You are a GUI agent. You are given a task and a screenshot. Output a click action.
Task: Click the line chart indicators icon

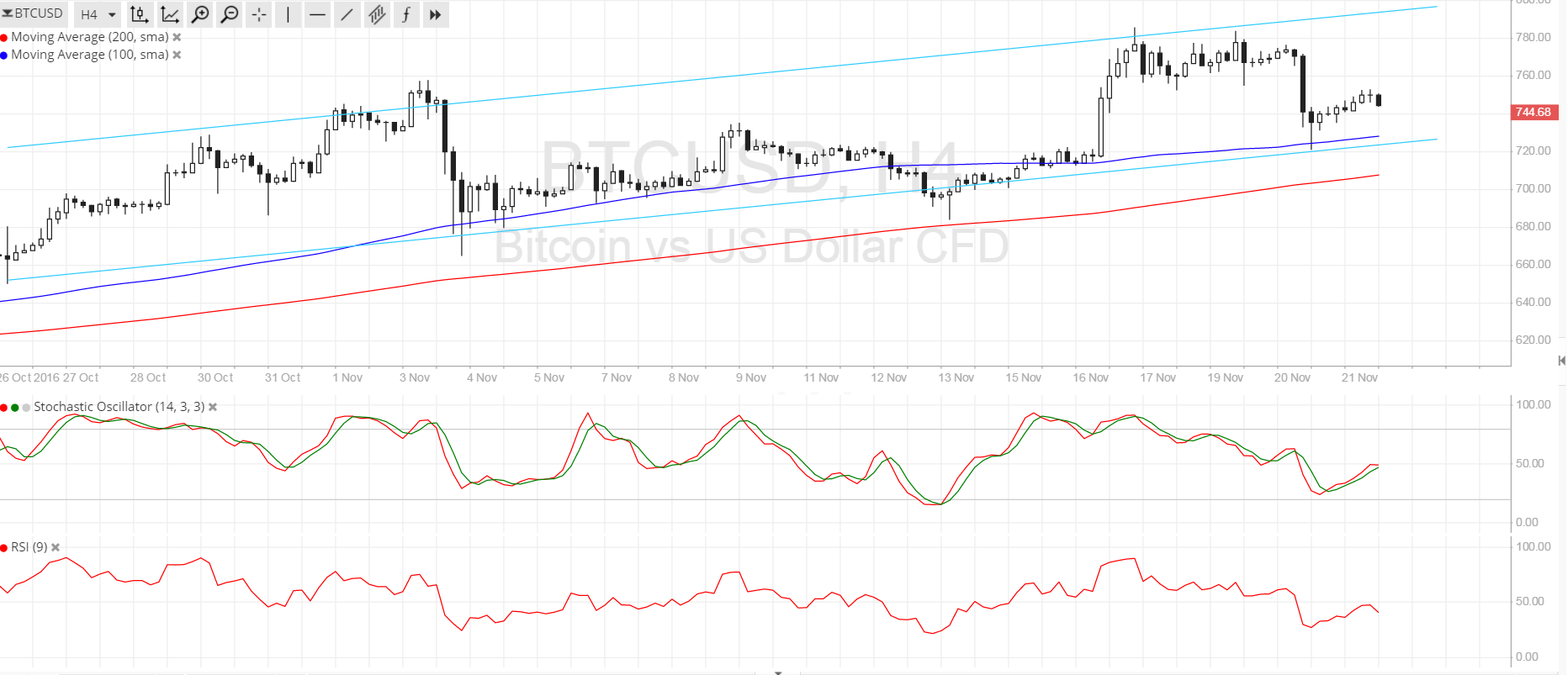pos(170,14)
